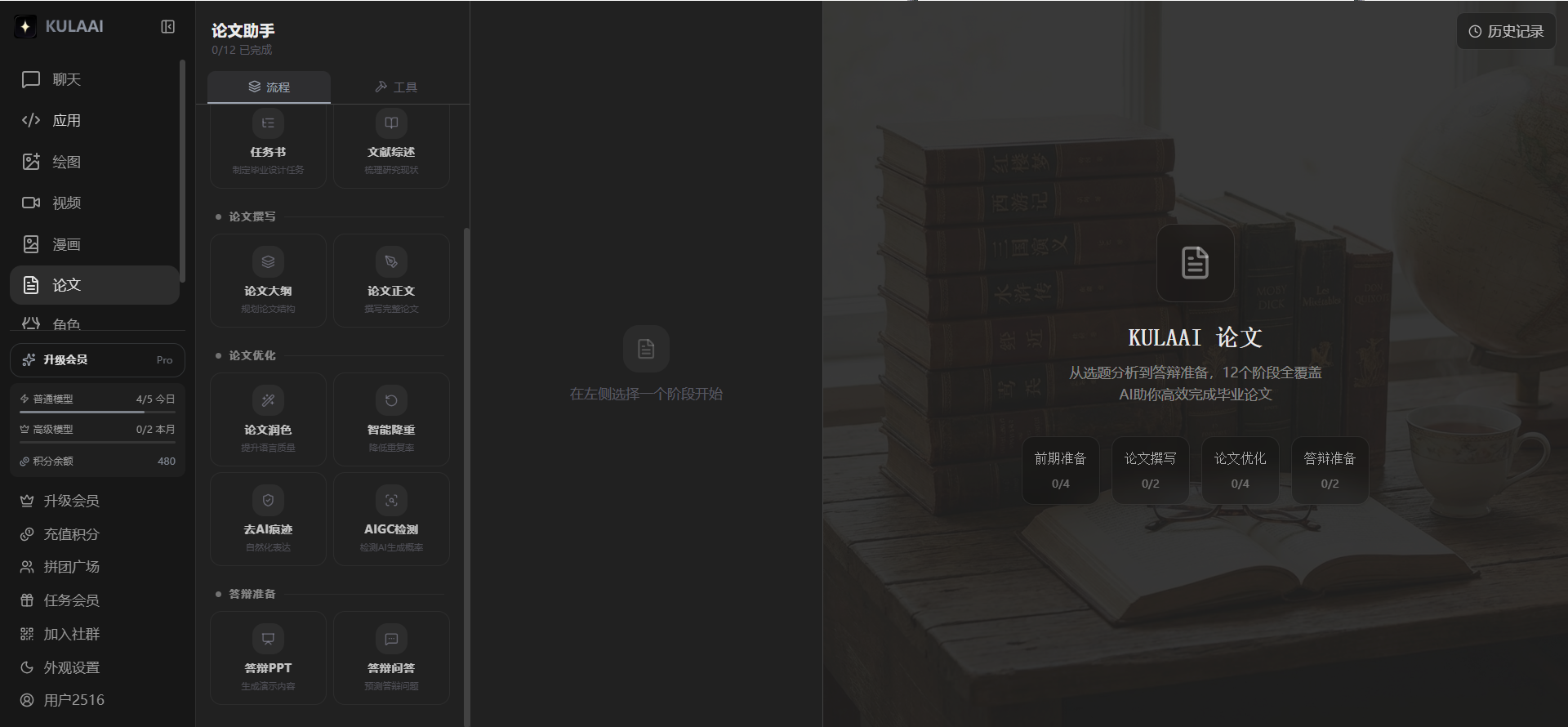This screenshot has height=727, width=1568.
Task: Click the moon icon beside 外观设置
Action: click(27, 667)
